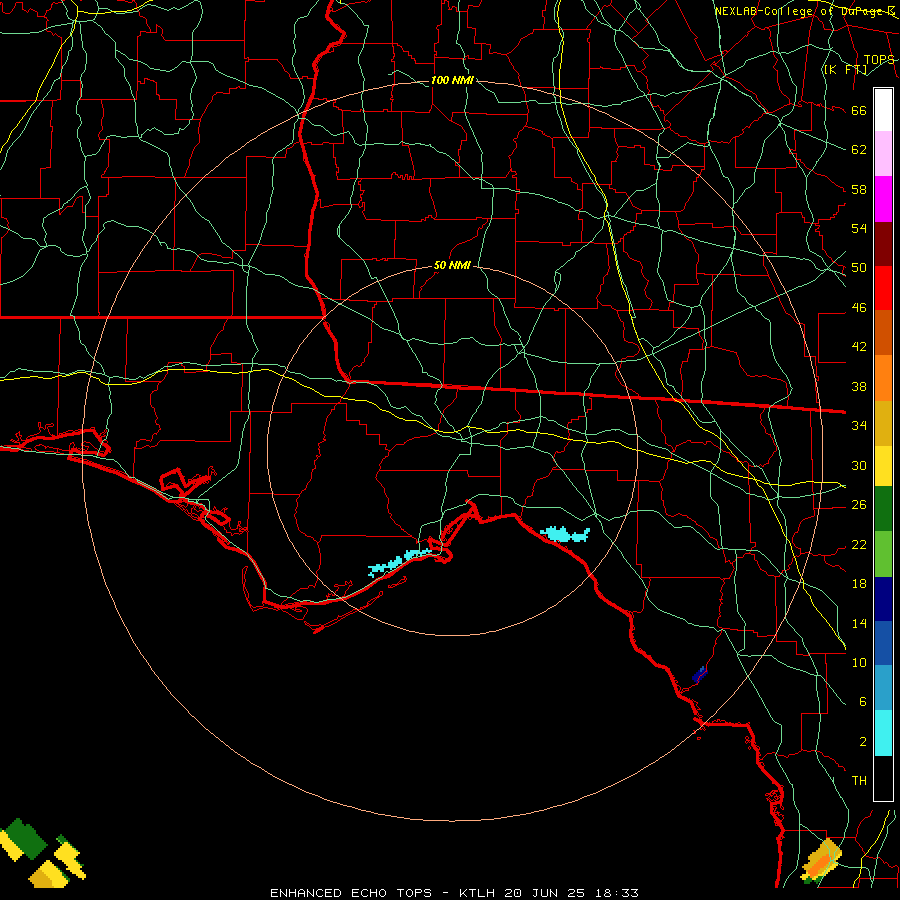Screen dimensions: 900x900
Task: Click the dark maroon color scale segment
Action: click(883, 244)
